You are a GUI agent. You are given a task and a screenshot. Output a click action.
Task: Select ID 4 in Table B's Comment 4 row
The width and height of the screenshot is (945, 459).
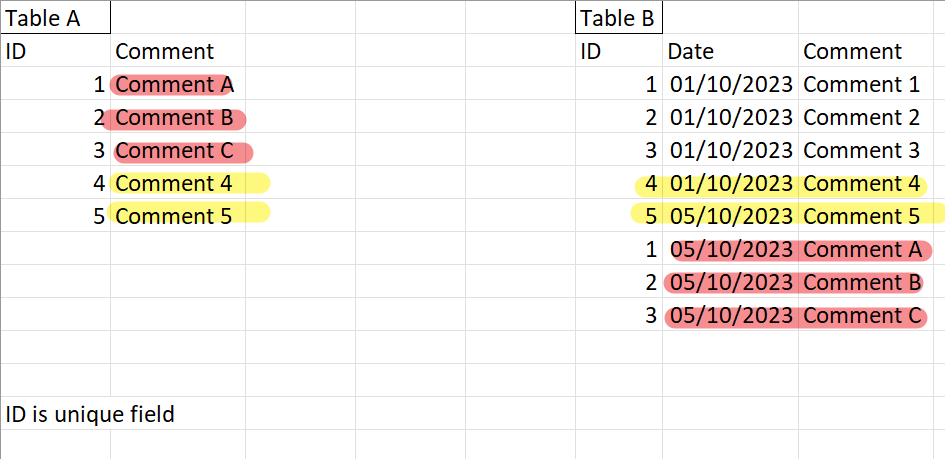(619, 183)
